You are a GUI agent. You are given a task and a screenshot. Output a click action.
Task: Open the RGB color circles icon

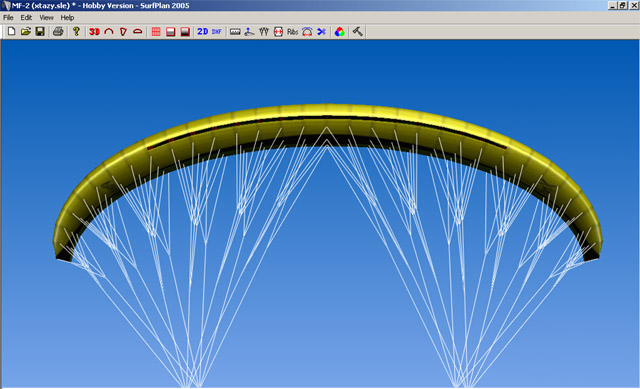click(339, 31)
